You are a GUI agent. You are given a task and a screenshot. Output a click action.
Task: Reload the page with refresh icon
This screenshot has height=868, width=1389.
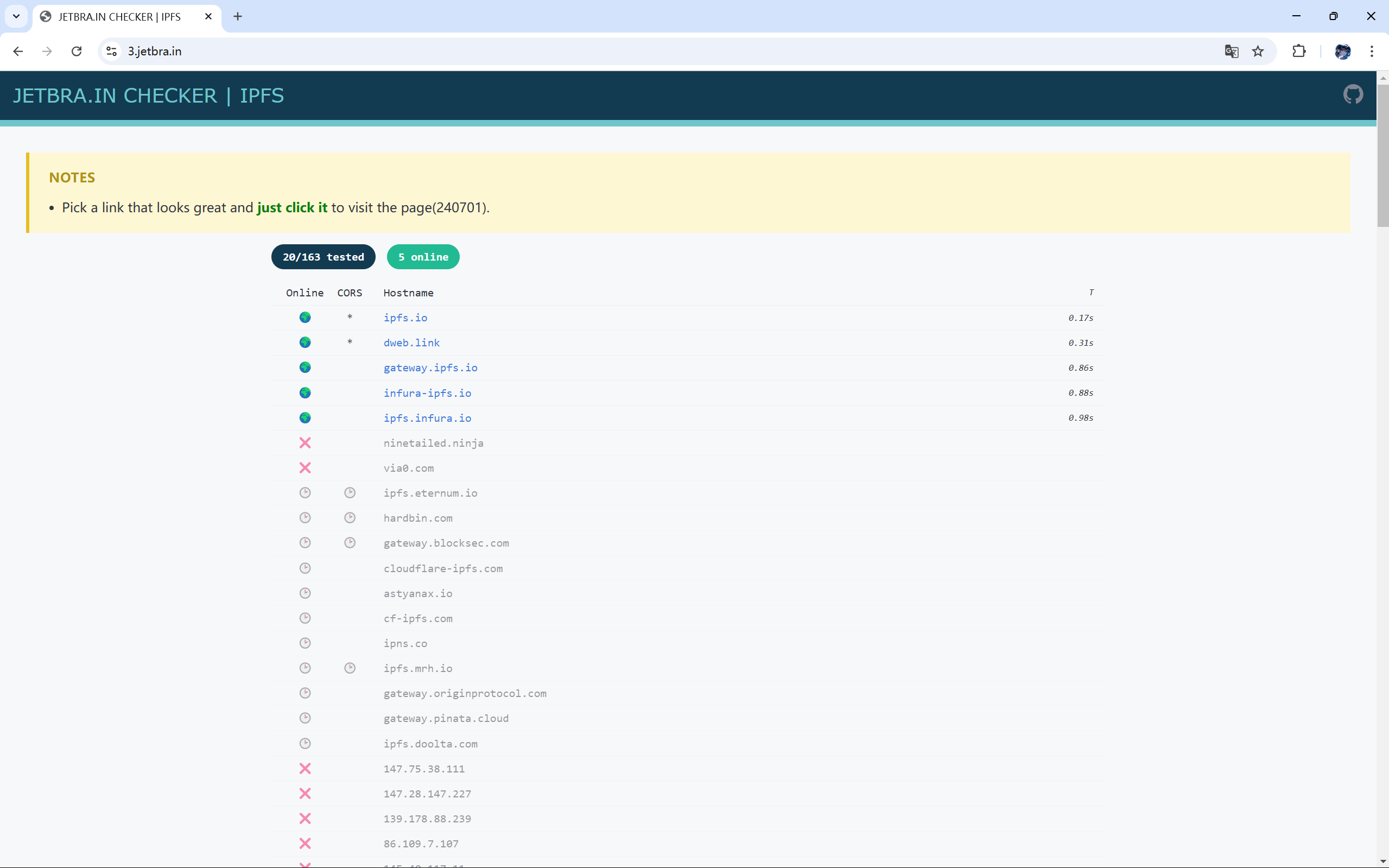[x=77, y=52]
